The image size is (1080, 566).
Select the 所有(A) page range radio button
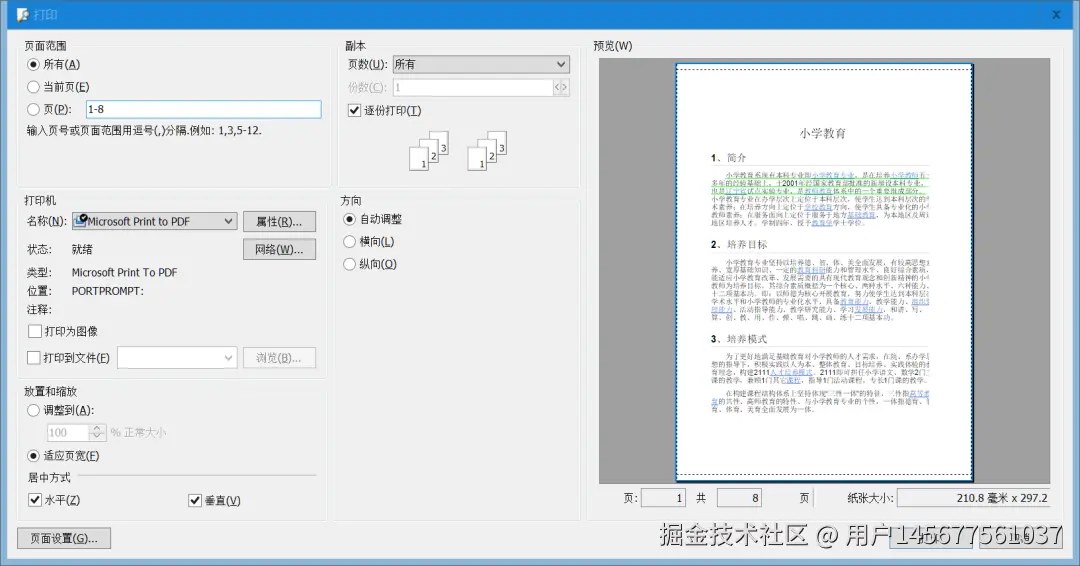tap(33, 65)
